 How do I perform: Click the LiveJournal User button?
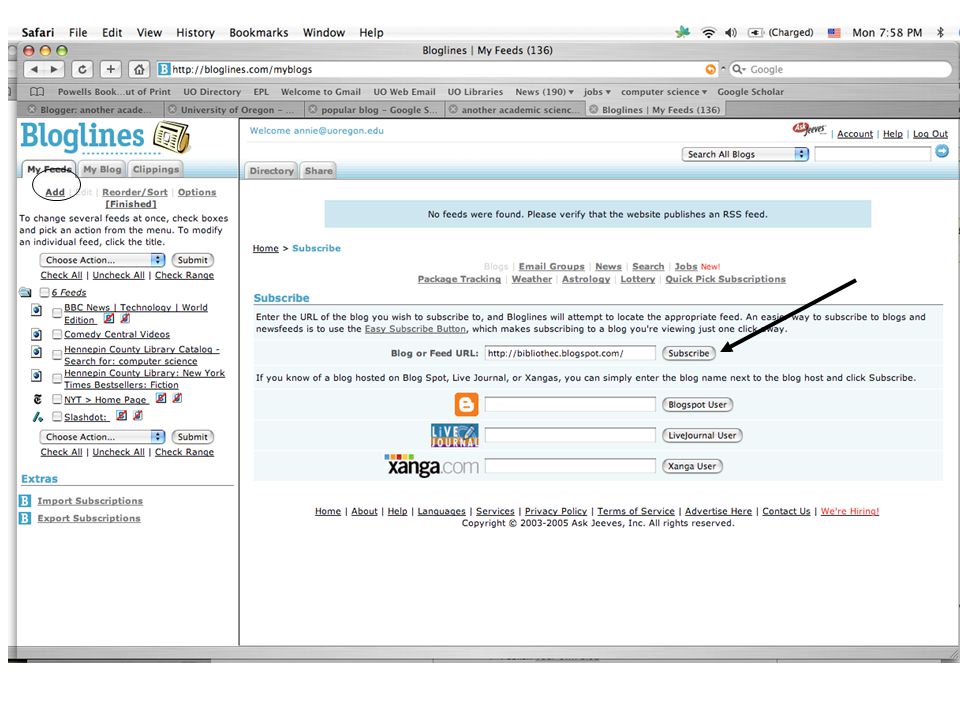pos(702,435)
